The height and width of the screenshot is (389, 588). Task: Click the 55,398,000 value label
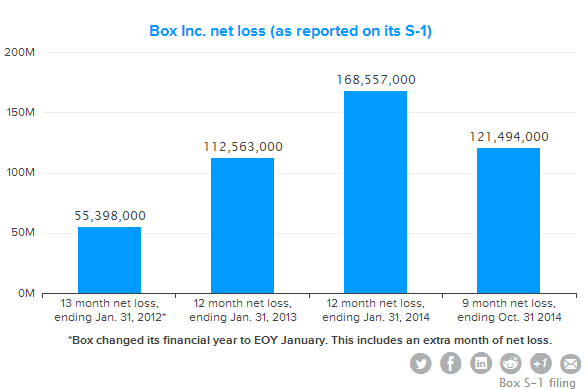click(x=110, y=216)
